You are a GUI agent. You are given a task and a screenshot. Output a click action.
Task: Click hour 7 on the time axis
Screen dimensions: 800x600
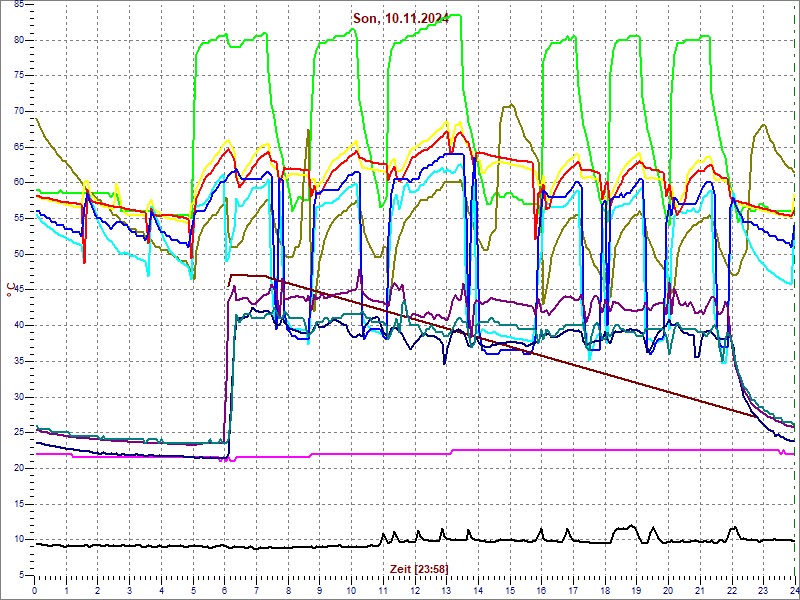pos(257,589)
